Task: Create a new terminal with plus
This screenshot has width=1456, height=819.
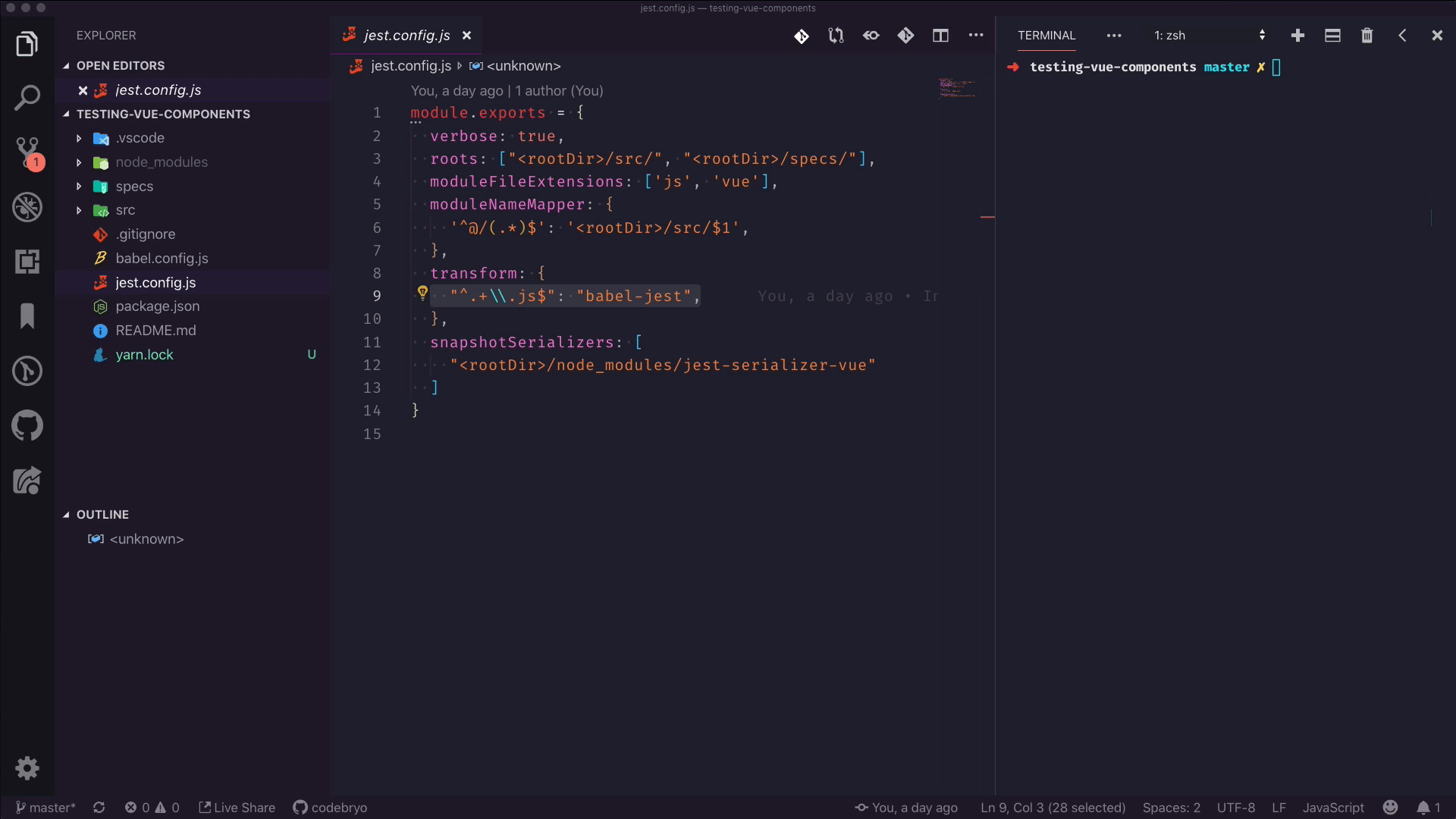Action: tap(1298, 36)
